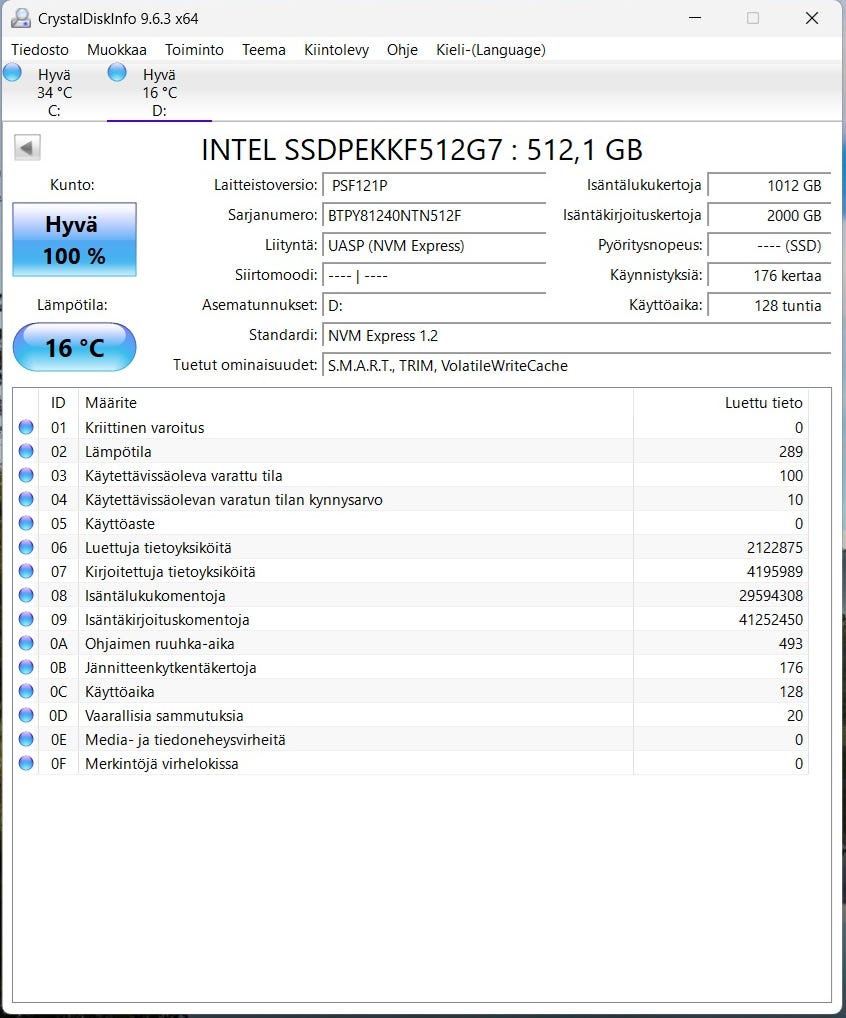Screen dimensions: 846x1018
Task: Click the Isäntäkirjoituskertoja value 2000 GB
Action: 769,216
